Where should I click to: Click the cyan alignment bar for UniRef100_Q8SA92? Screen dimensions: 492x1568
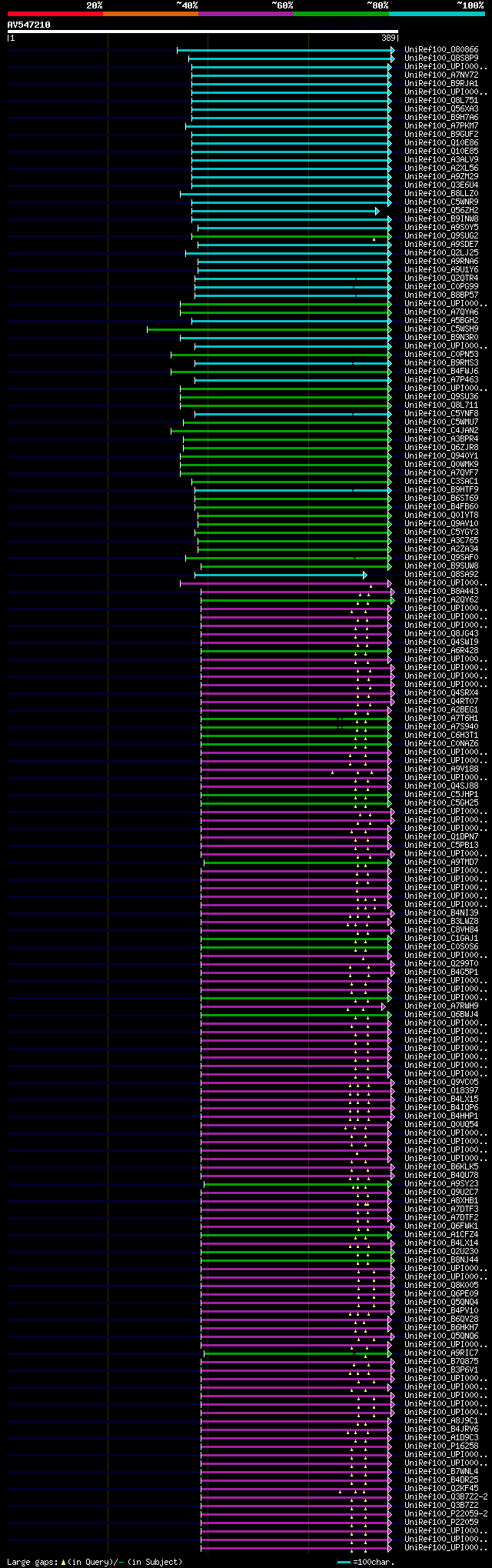tap(281, 575)
